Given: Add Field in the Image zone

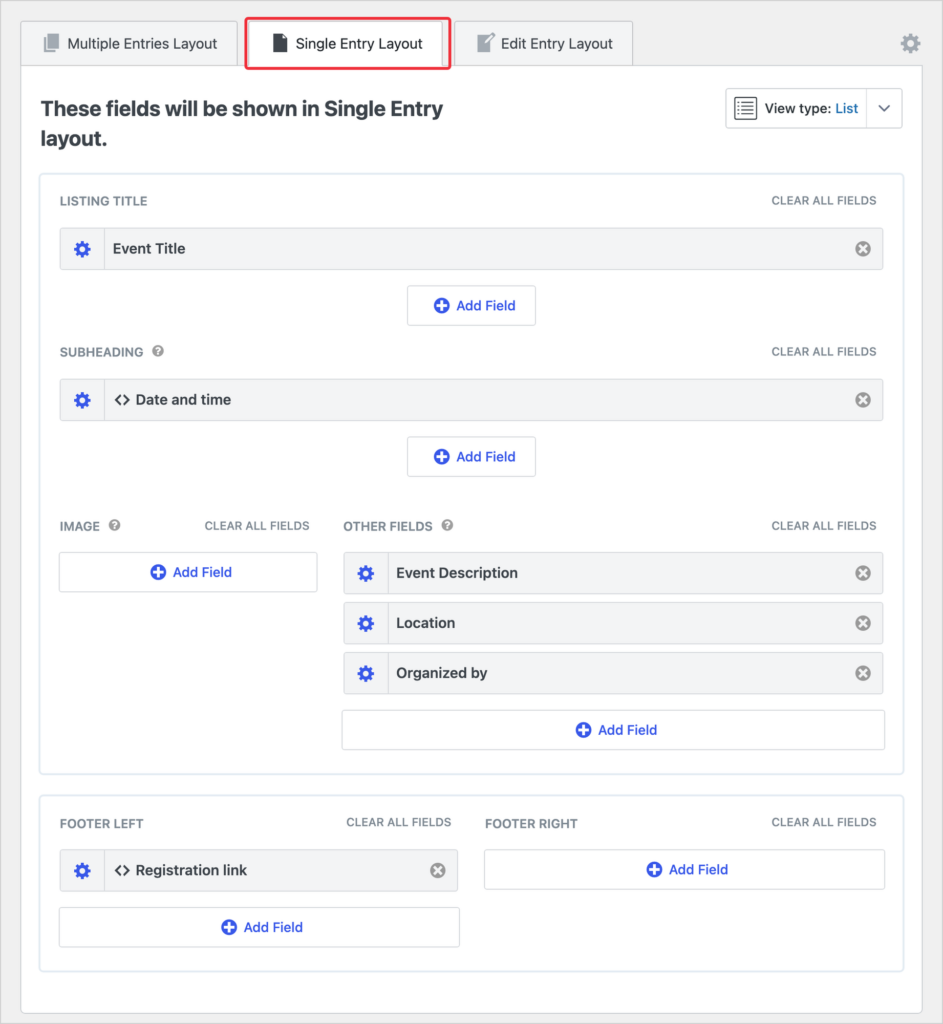Looking at the screenshot, I should [x=188, y=572].
